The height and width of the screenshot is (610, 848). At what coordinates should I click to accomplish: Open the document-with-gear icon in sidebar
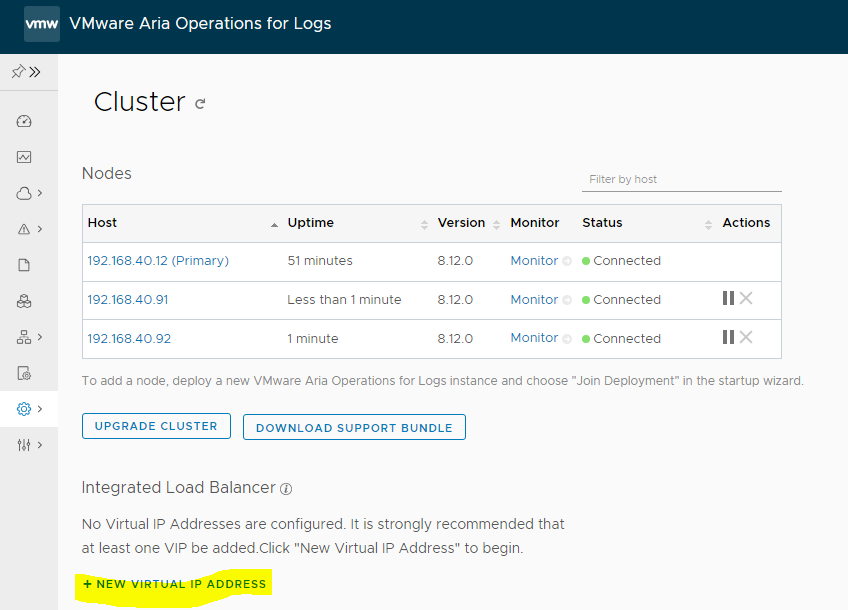25,373
